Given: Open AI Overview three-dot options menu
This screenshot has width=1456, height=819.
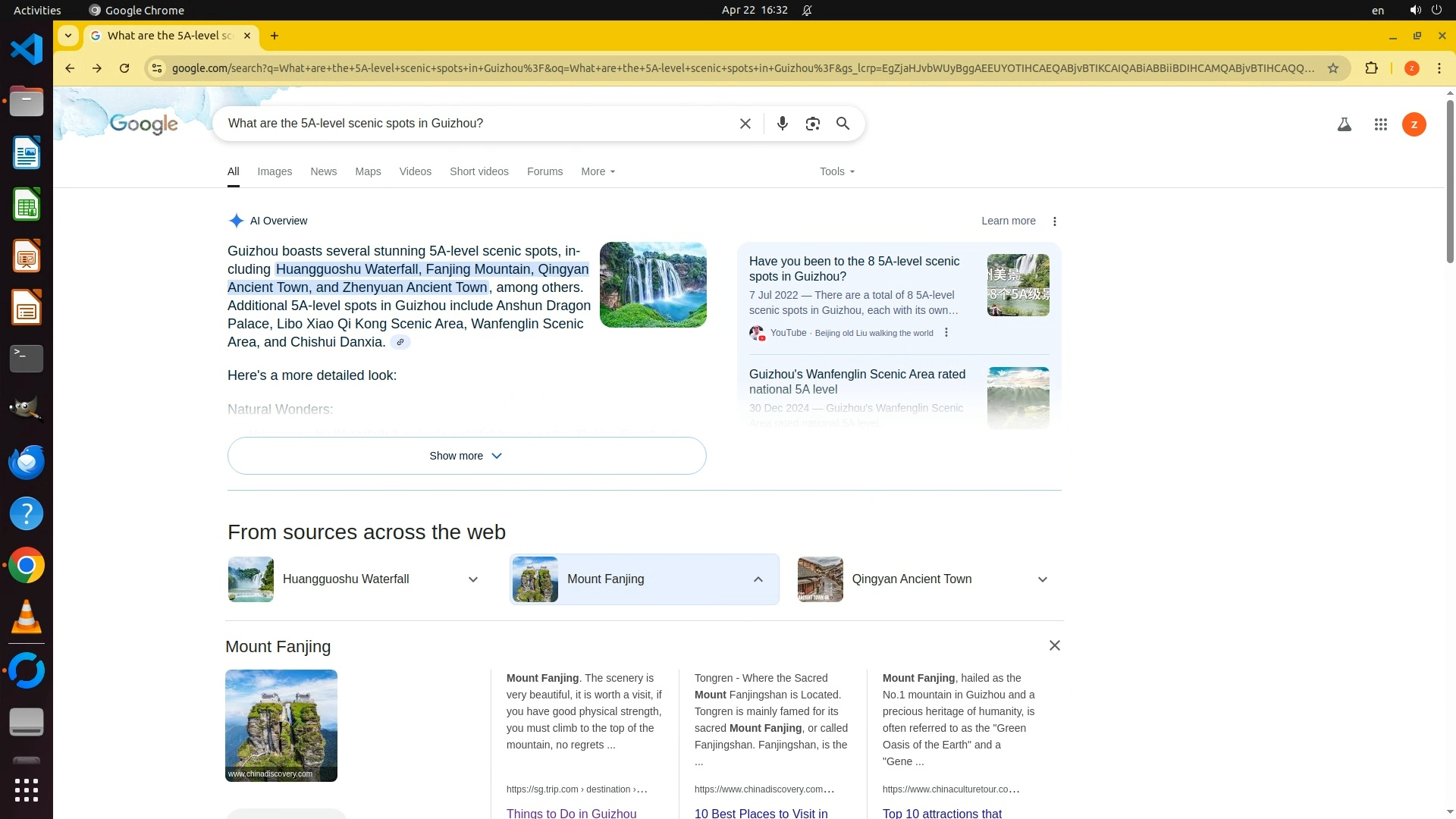Looking at the screenshot, I should click(x=1054, y=221).
